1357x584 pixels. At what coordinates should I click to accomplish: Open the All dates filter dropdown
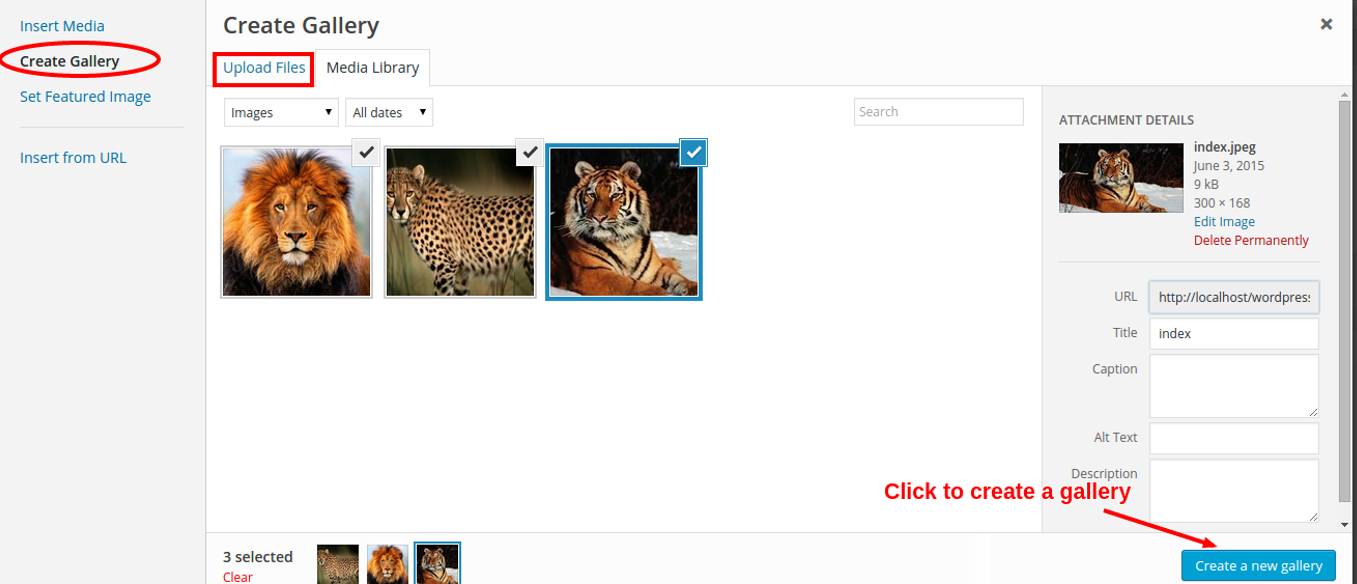(x=389, y=112)
